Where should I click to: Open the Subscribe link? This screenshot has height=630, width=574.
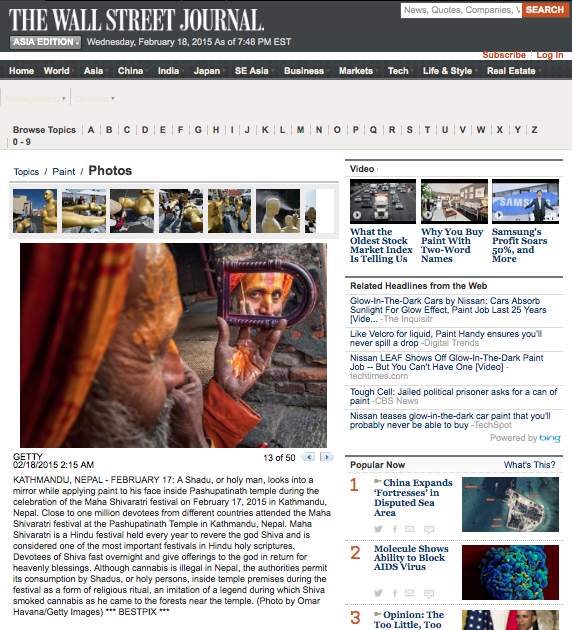click(504, 55)
